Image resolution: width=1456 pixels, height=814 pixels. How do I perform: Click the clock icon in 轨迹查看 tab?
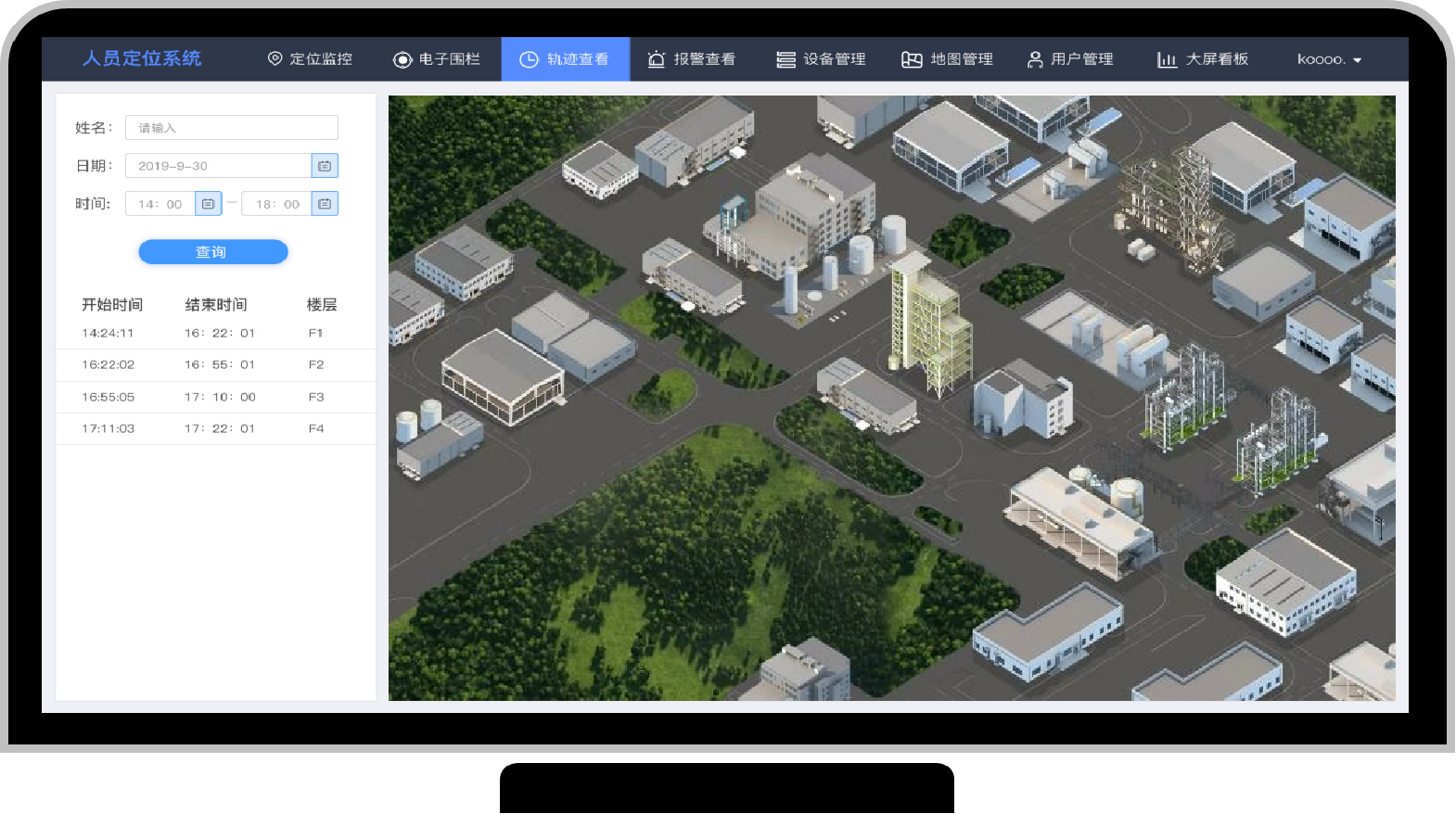pyautogui.click(x=529, y=59)
